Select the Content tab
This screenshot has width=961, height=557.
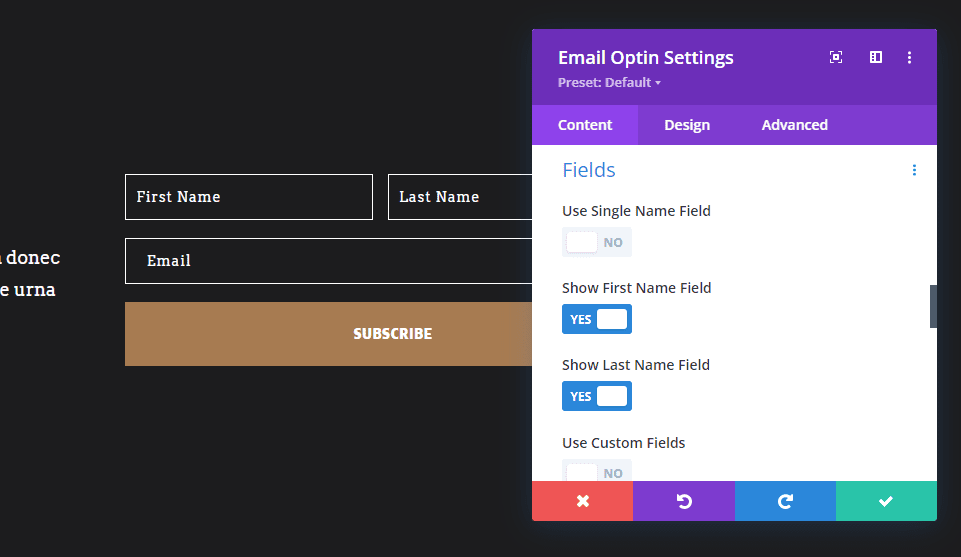click(x=585, y=125)
